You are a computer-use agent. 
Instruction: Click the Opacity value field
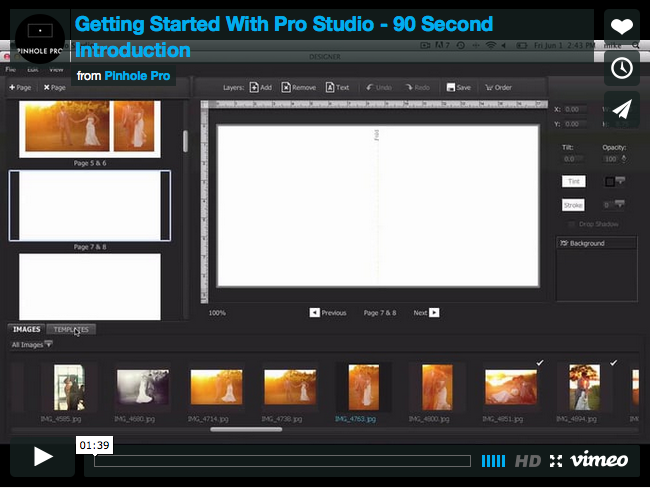click(x=611, y=159)
